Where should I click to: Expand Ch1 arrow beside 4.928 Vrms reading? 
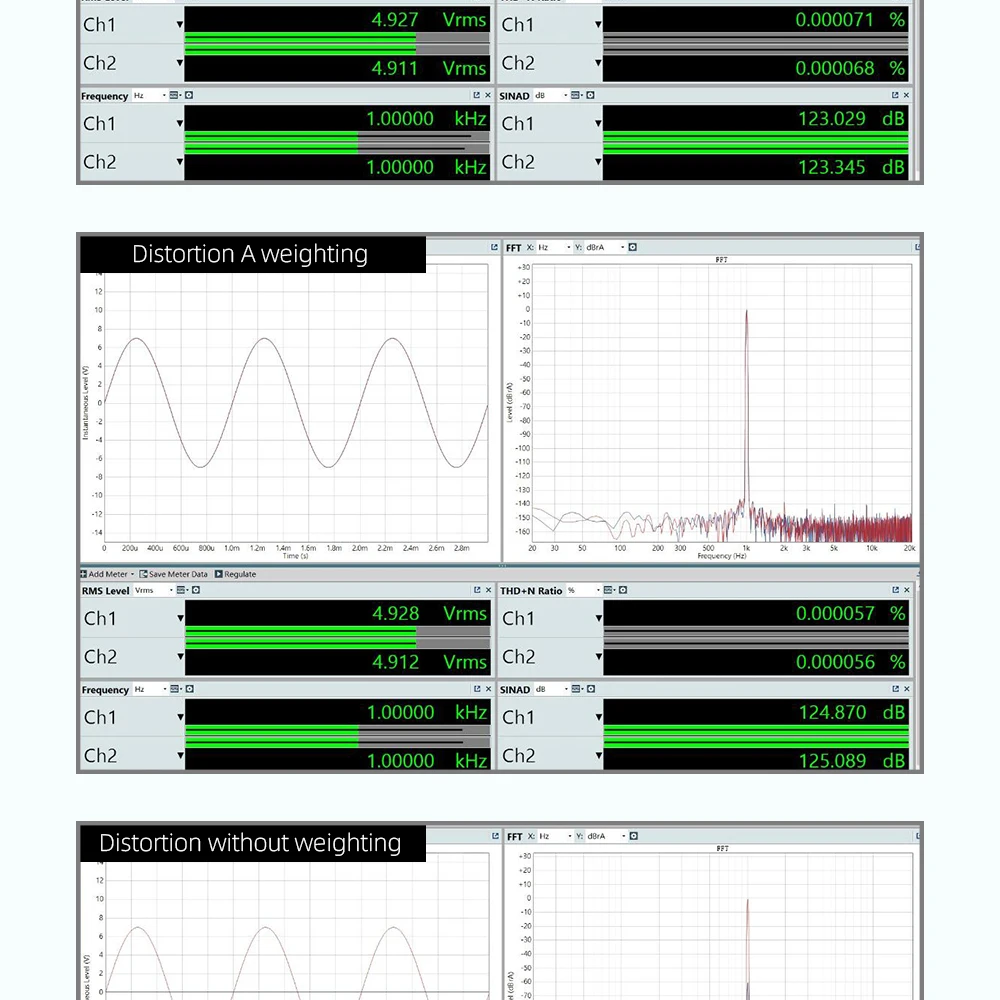click(x=180, y=618)
